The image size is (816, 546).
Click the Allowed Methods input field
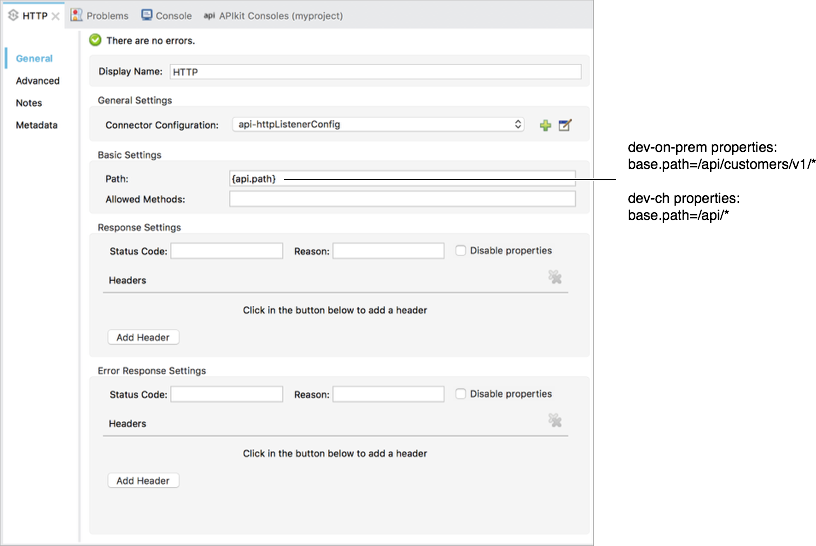pos(402,199)
